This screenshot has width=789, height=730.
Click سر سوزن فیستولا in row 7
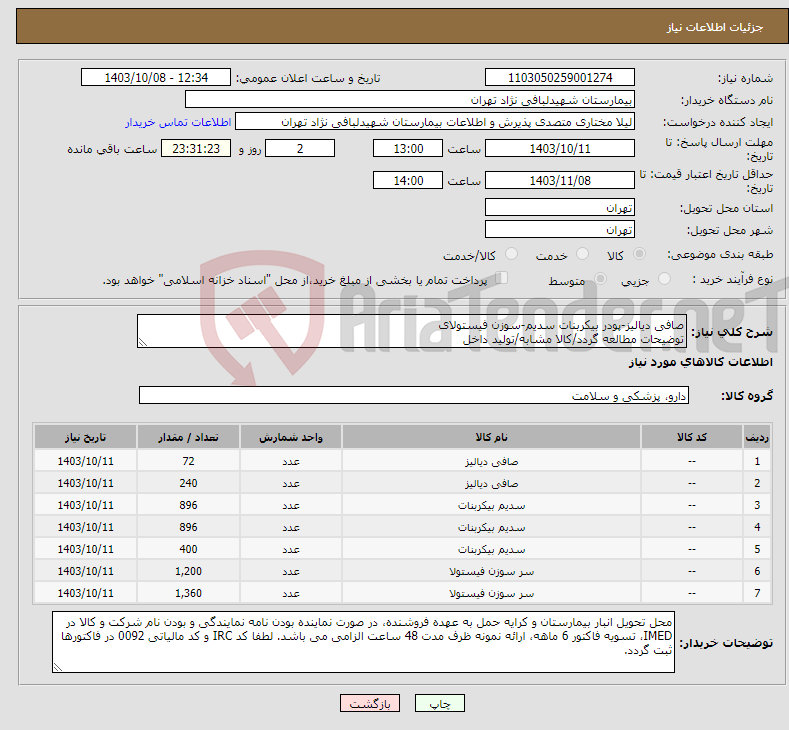[491, 593]
